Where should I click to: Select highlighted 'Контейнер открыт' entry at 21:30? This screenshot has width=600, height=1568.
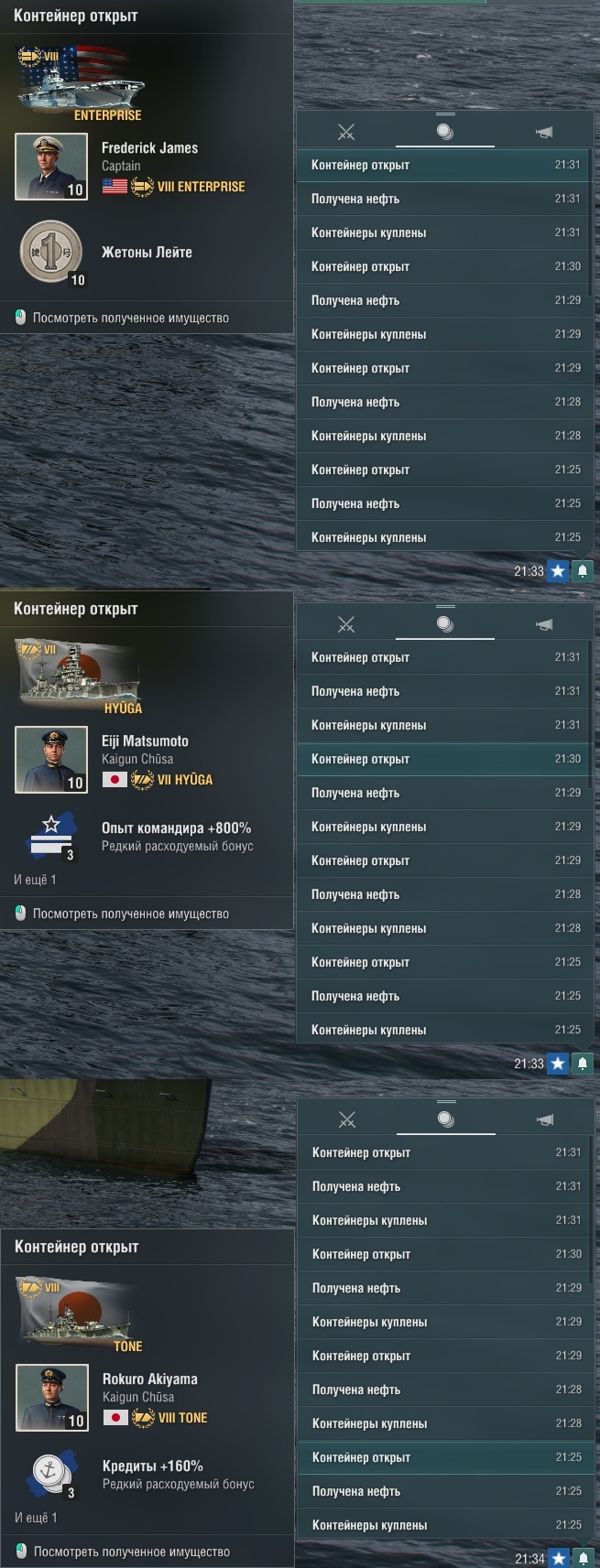(x=442, y=759)
